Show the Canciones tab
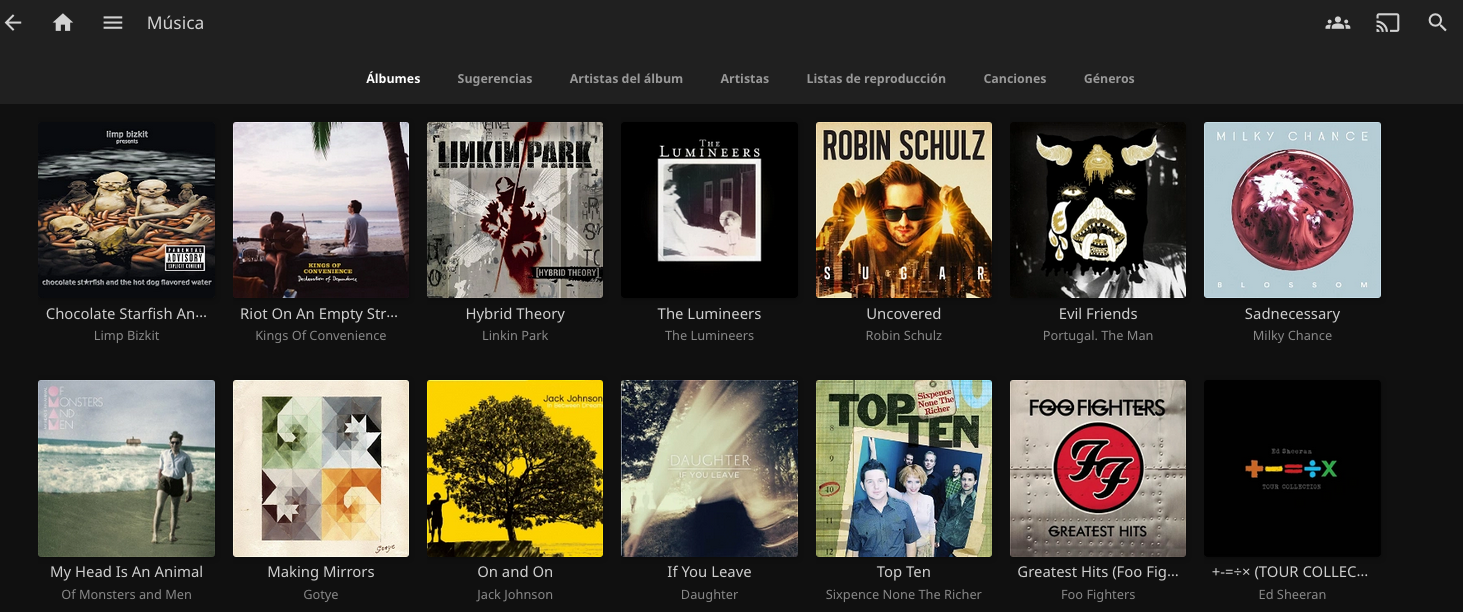 [x=1015, y=78]
